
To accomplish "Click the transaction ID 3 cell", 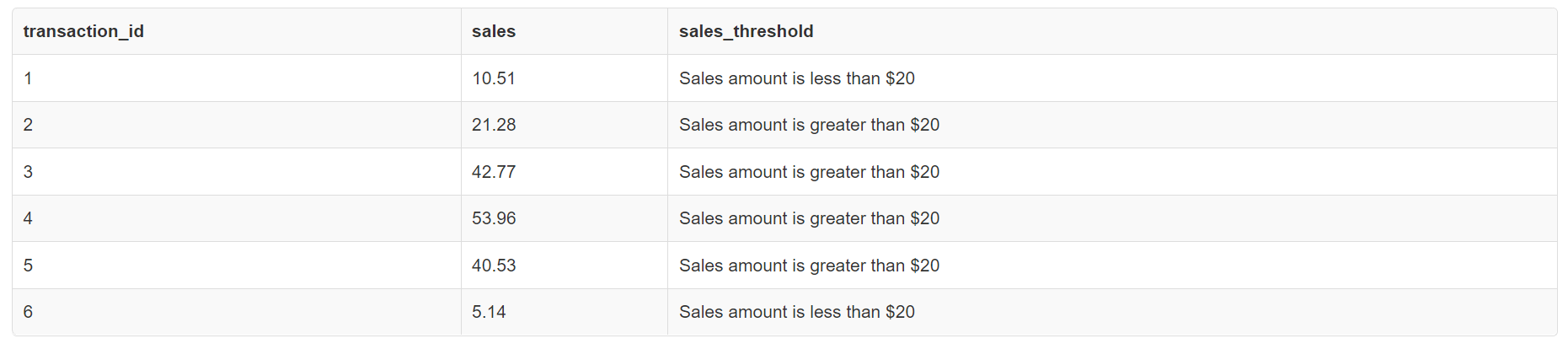I will tap(28, 172).
